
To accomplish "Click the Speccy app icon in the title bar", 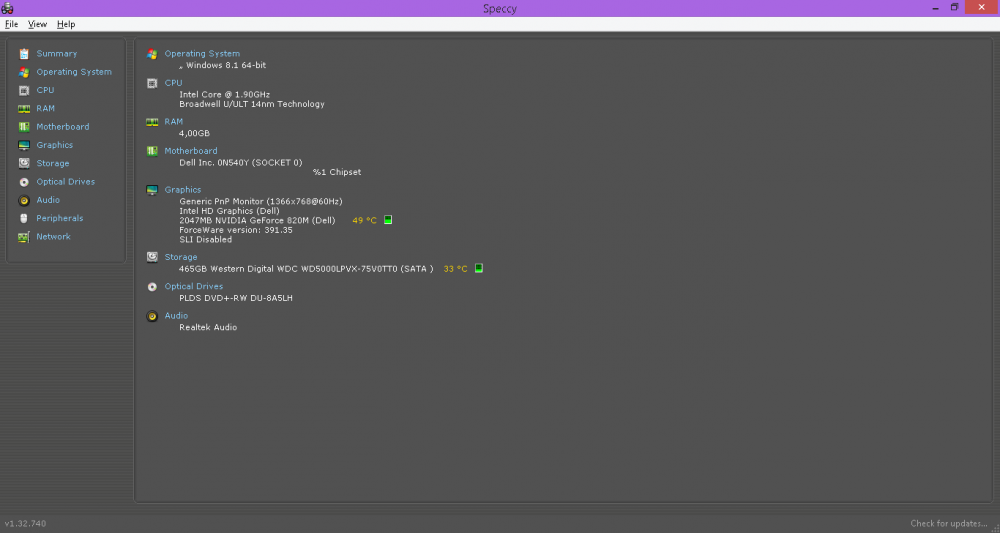I will pyautogui.click(x=7, y=8).
